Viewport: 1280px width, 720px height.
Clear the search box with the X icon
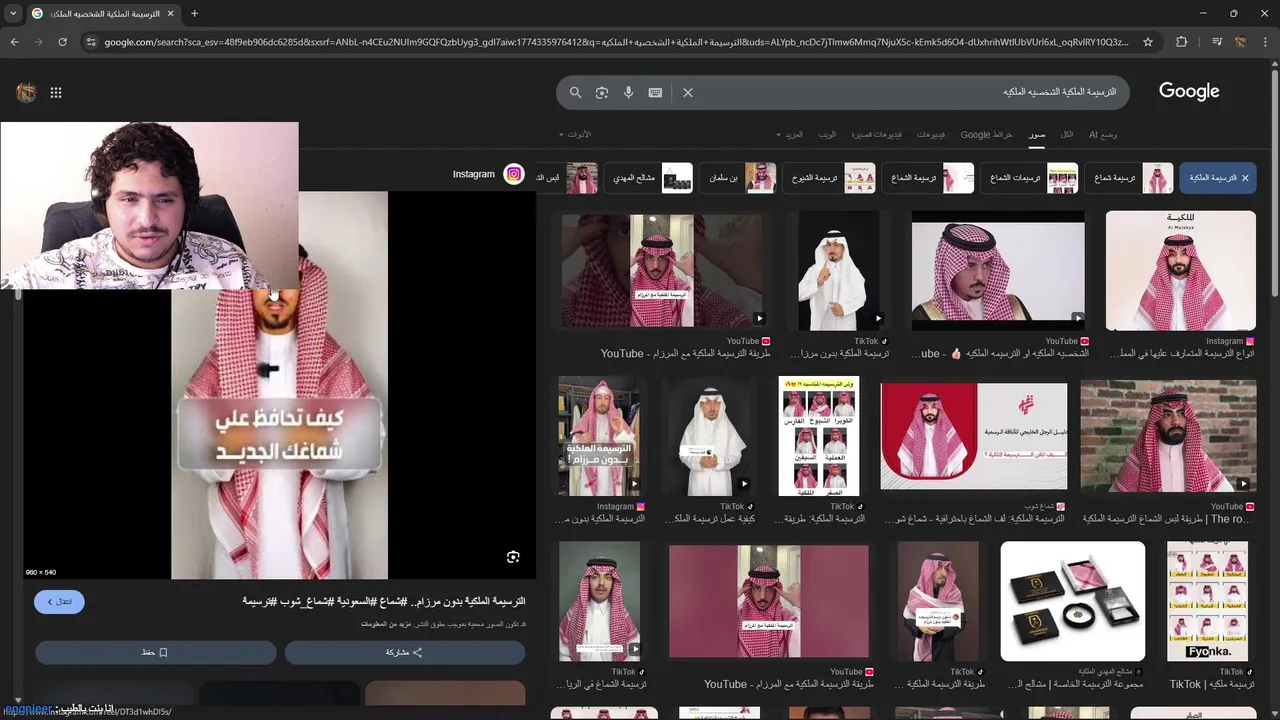[688, 92]
